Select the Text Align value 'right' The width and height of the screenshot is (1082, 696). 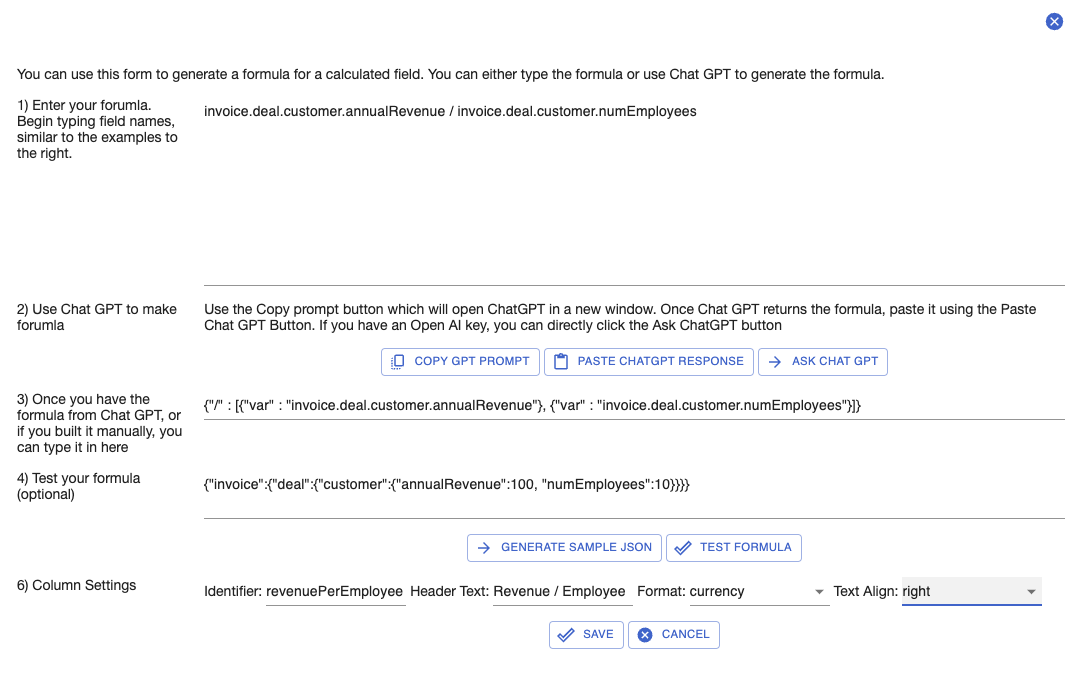point(916,592)
